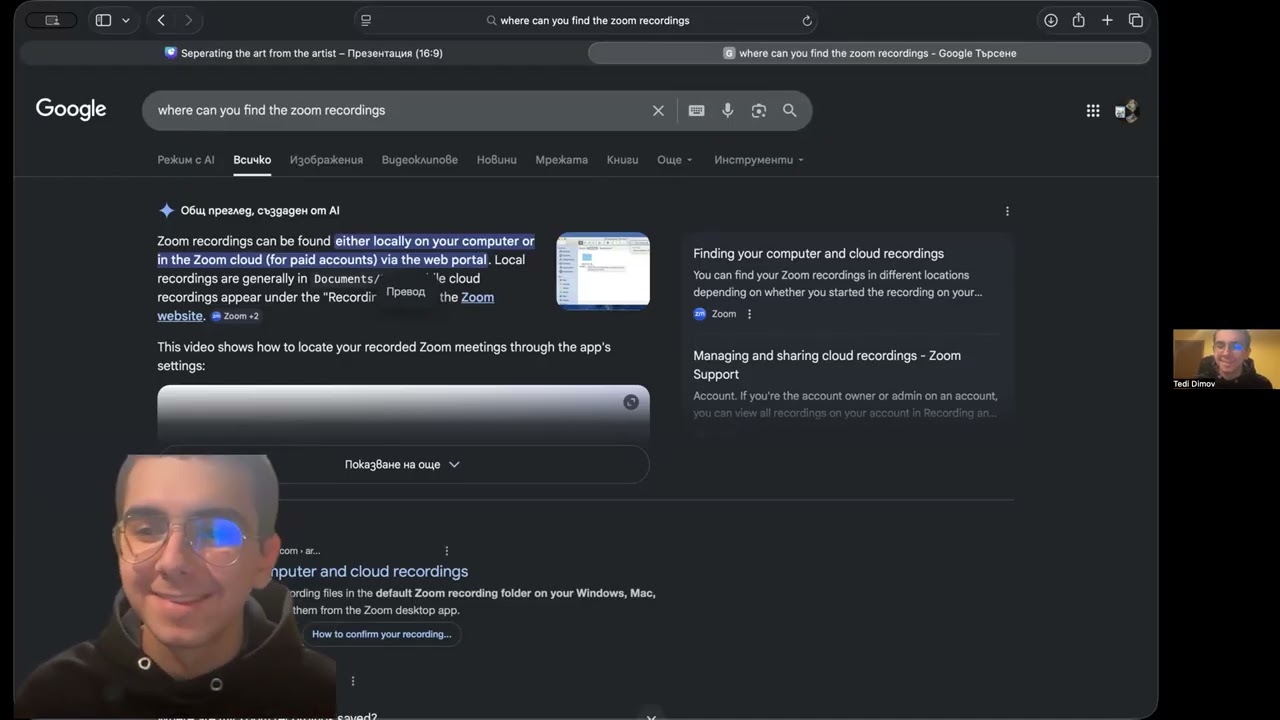
Task: Switch to 'Seperating the art from the artist' tab
Action: click(x=303, y=53)
